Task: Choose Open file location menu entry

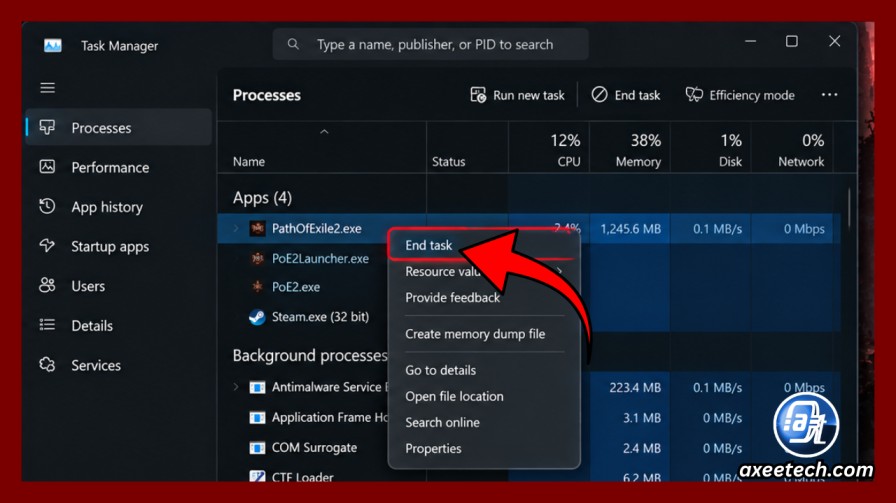Action: pos(454,397)
